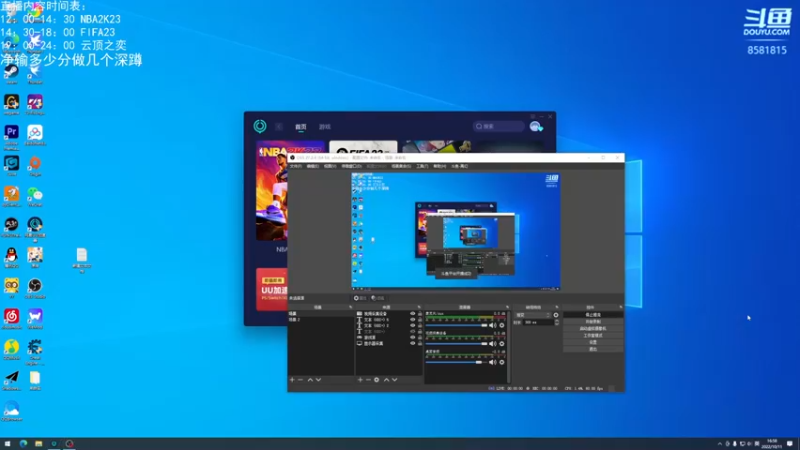
Task: Open 设置 button in OBS controls
Action: (593, 342)
